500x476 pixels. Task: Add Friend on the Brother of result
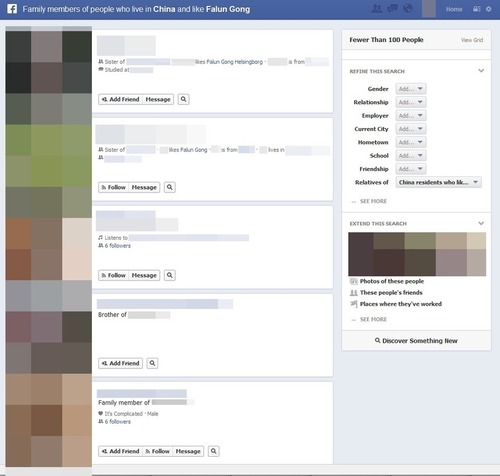pyautogui.click(x=120, y=363)
